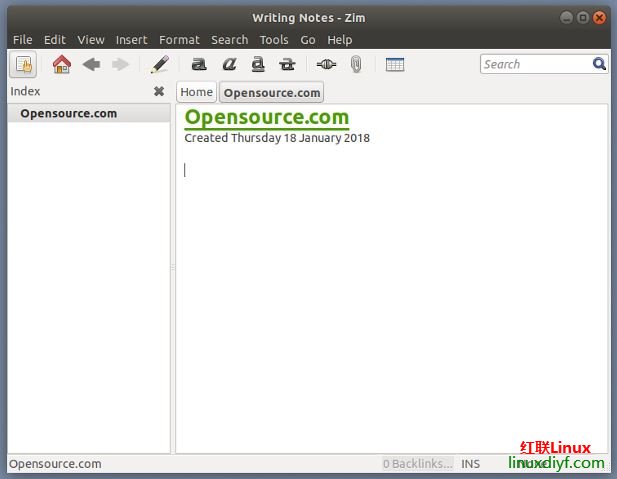The width and height of the screenshot is (617, 479).
Task: Open the Format menu
Action: 179,40
